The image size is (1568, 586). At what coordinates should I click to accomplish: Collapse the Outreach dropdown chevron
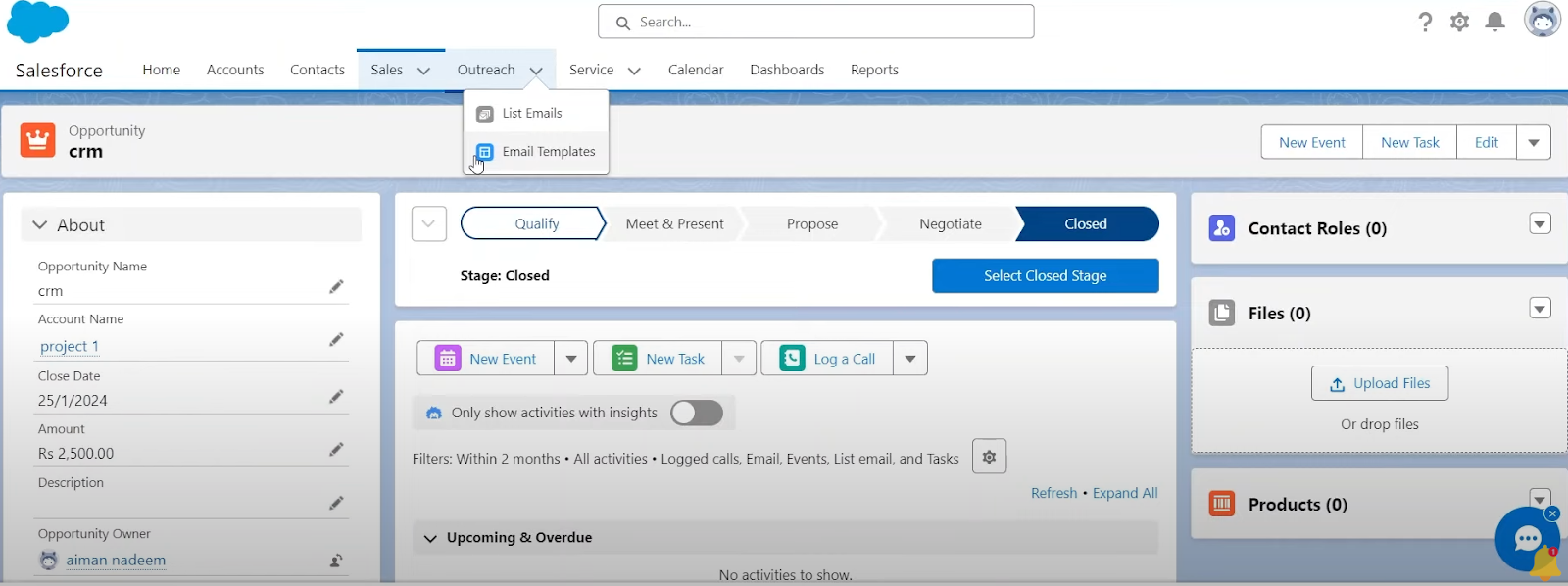pyautogui.click(x=536, y=71)
